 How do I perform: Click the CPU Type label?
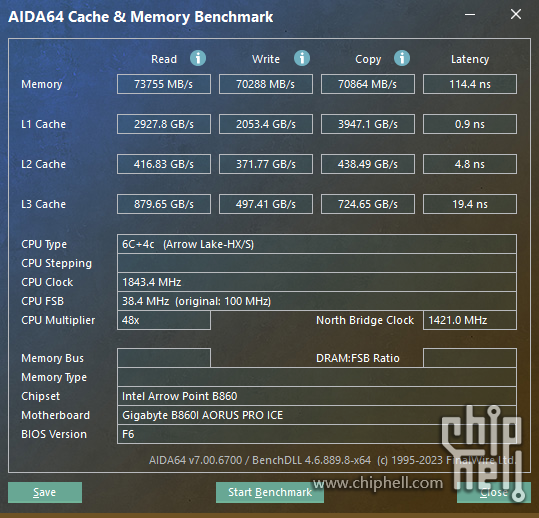click(x=44, y=244)
